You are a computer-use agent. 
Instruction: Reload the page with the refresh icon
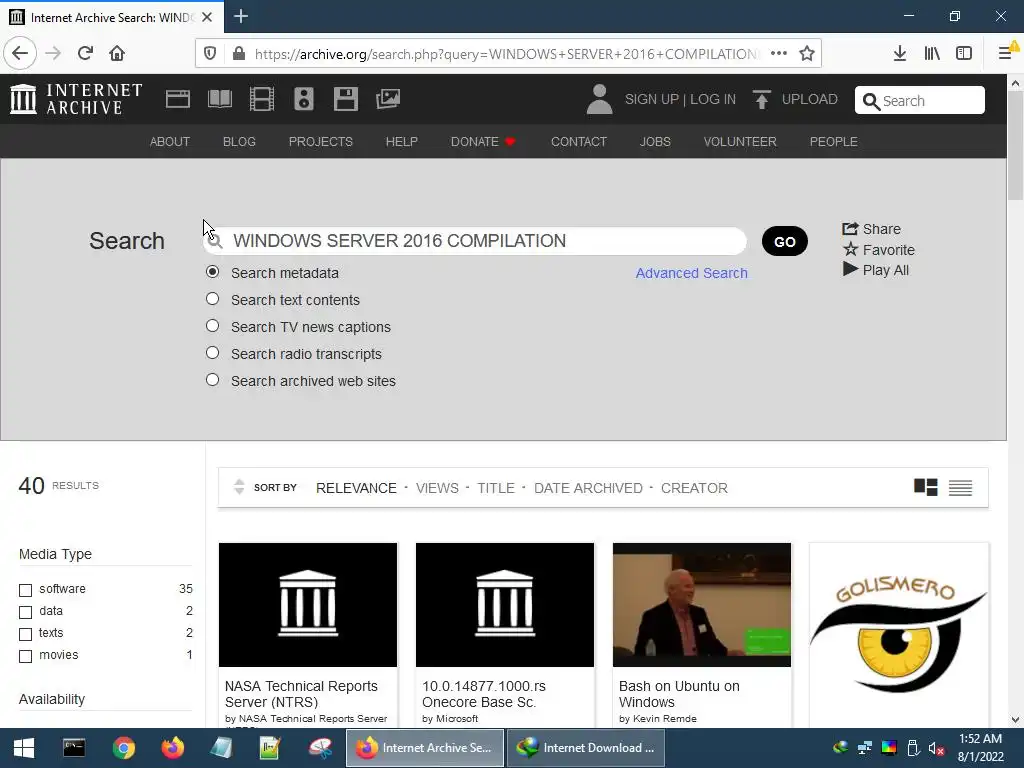pos(85,53)
